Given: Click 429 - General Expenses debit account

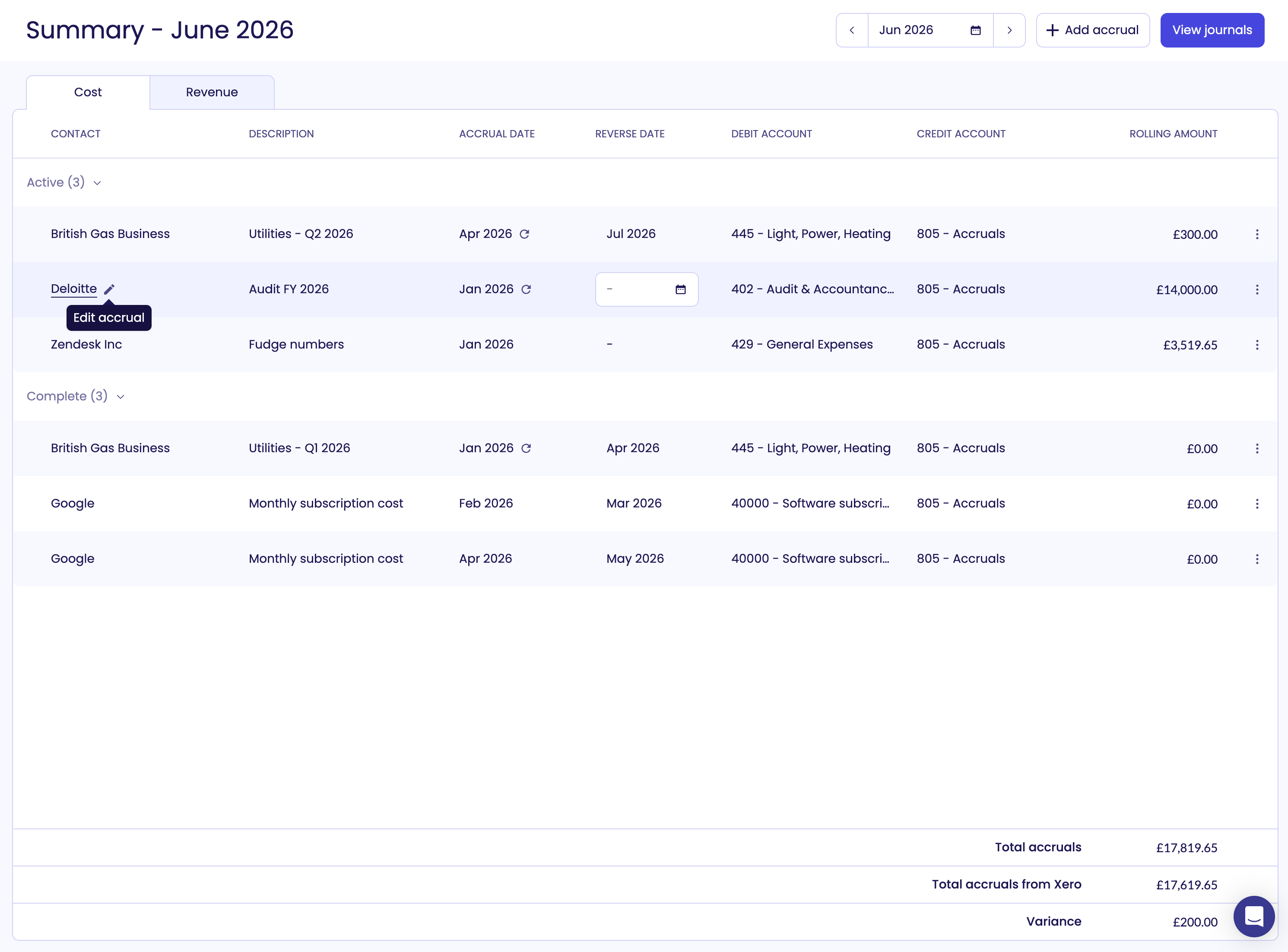Looking at the screenshot, I should (x=802, y=345).
